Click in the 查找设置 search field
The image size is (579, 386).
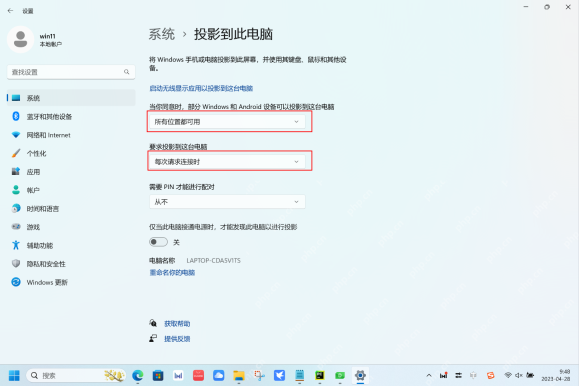[71, 72]
